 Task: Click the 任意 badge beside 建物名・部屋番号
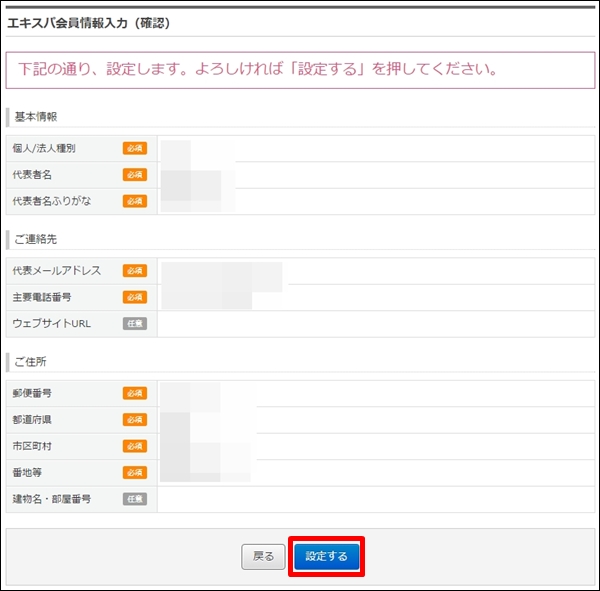(135, 499)
